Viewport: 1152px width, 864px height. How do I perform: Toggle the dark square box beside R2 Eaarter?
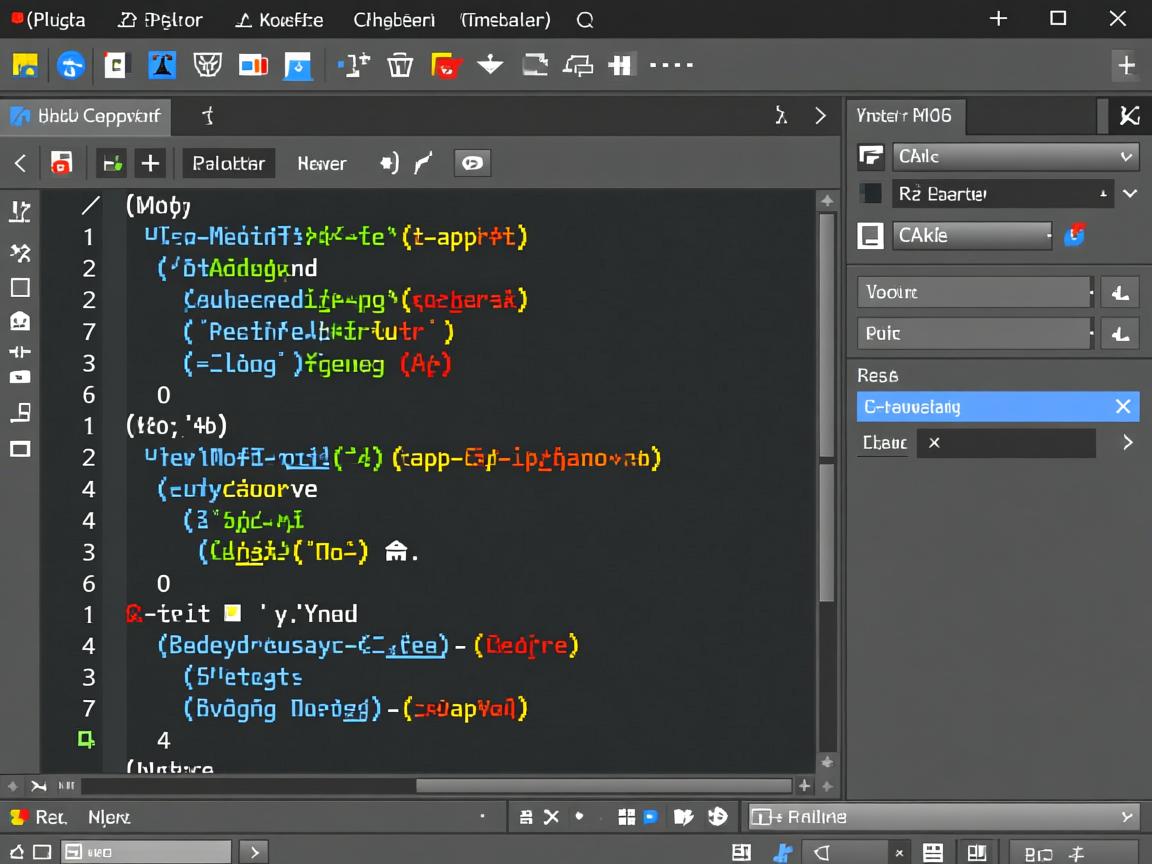pyautogui.click(x=871, y=194)
